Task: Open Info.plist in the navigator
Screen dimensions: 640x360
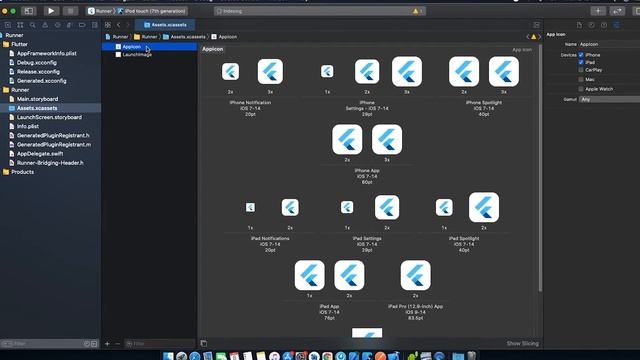Action: click(28, 126)
